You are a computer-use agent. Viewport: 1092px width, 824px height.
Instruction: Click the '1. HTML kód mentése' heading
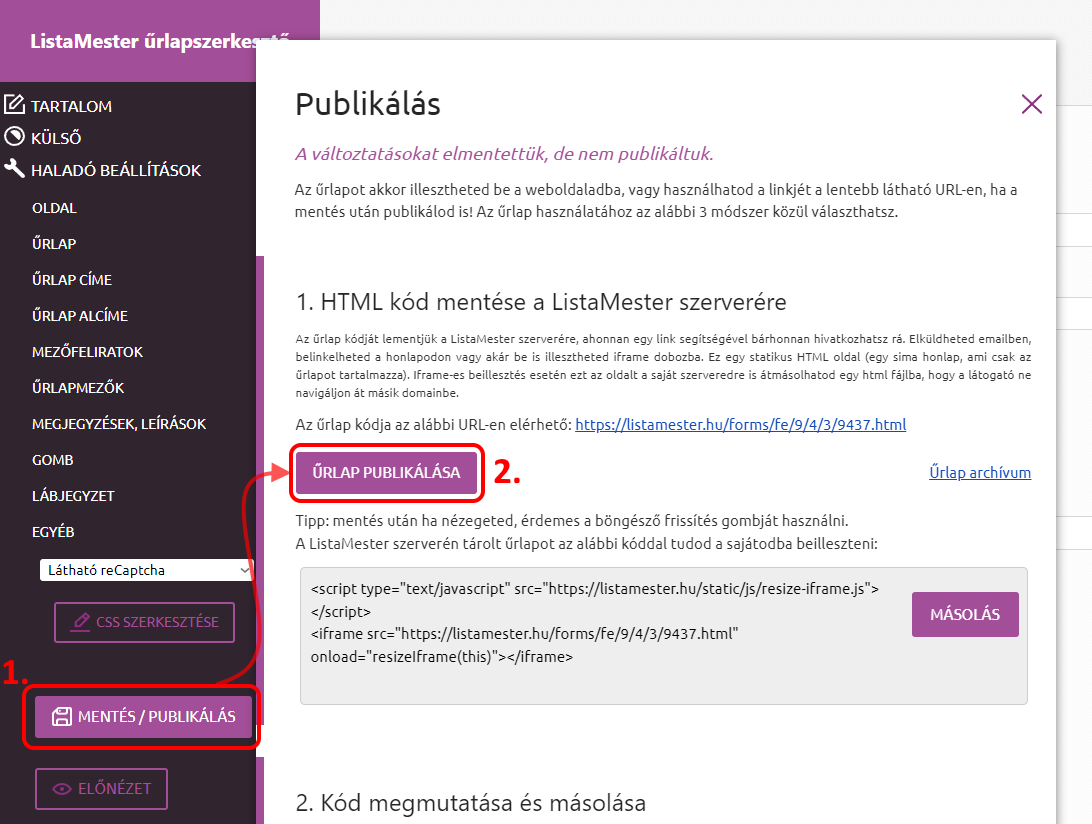[x=541, y=302]
